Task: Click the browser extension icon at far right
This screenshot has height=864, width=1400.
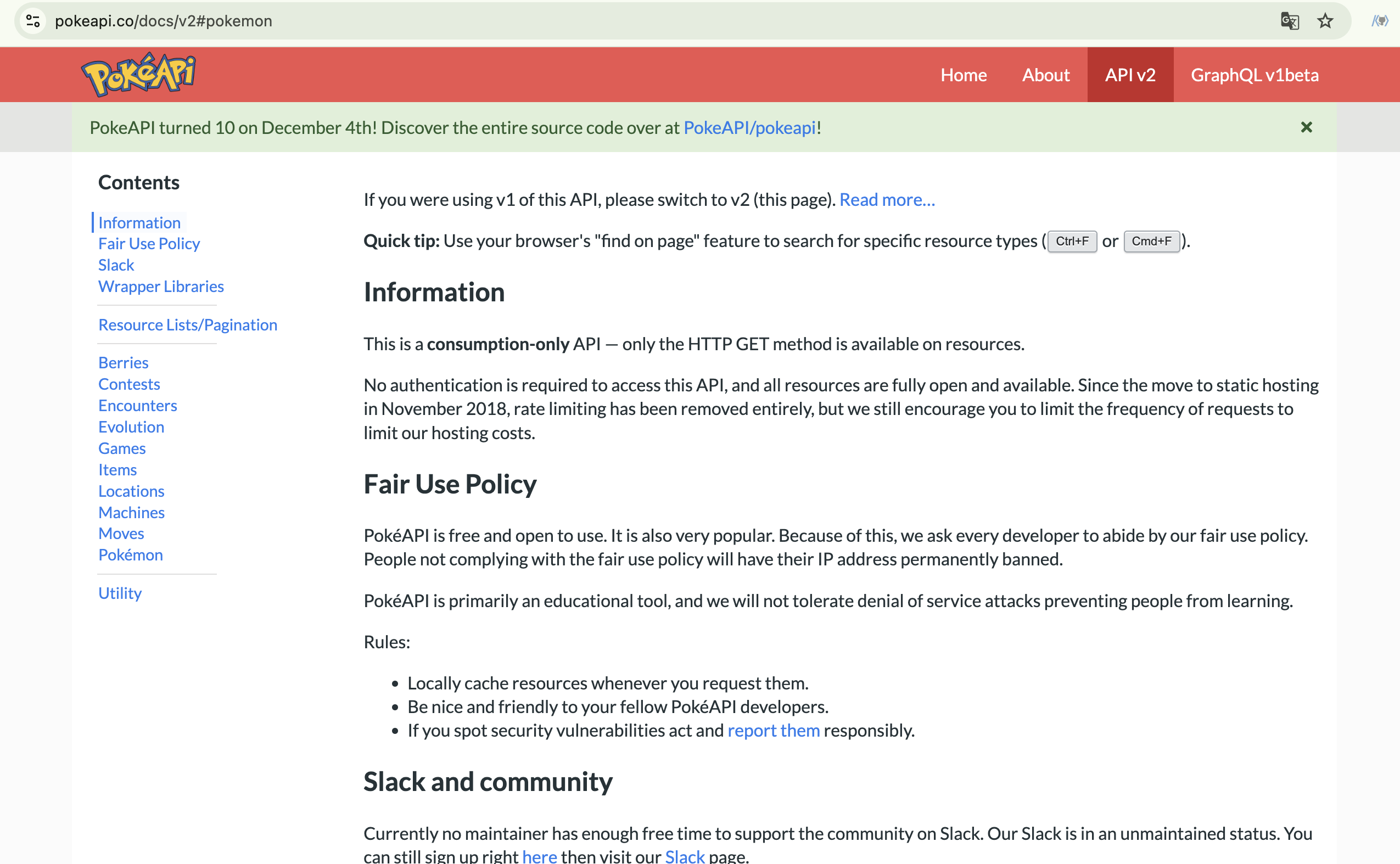Action: point(1380,21)
